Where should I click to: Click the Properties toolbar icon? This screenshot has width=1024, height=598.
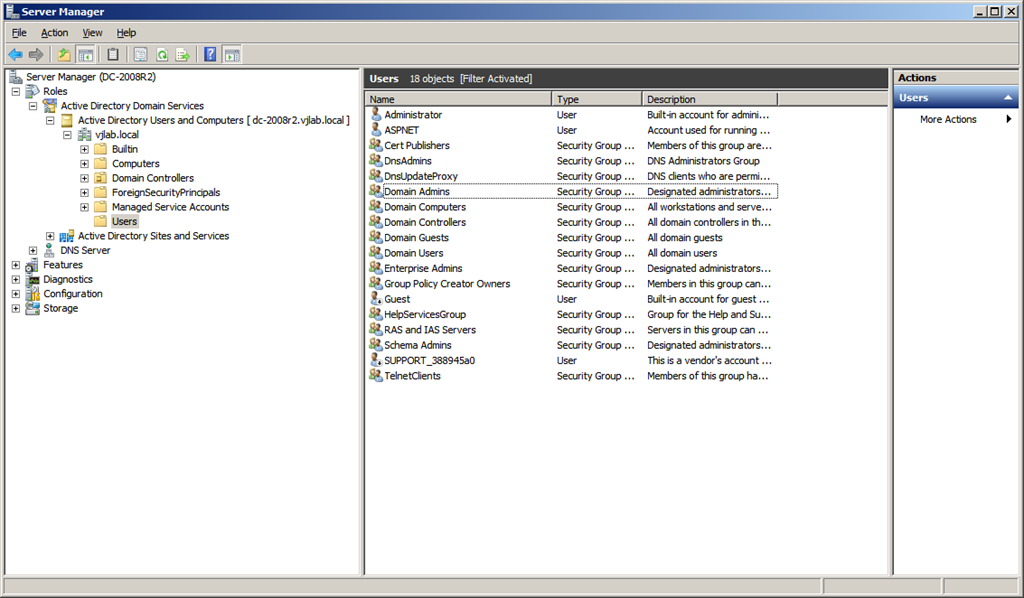pos(113,54)
